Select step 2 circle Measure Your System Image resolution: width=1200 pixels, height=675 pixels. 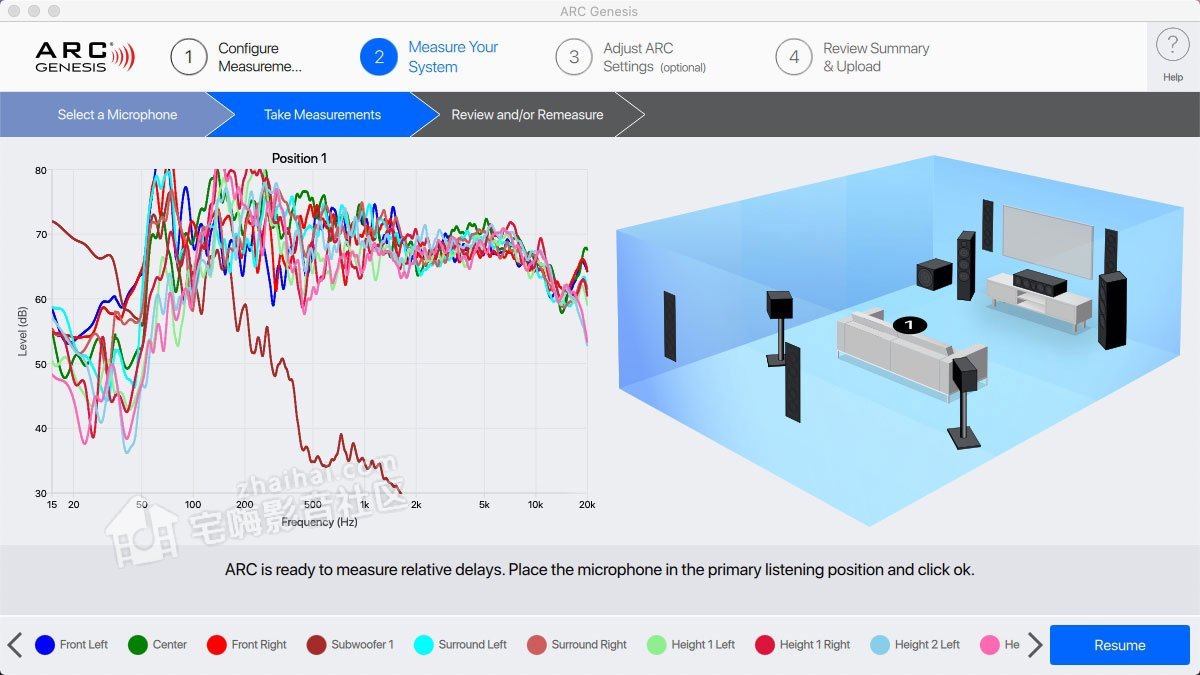pos(379,57)
